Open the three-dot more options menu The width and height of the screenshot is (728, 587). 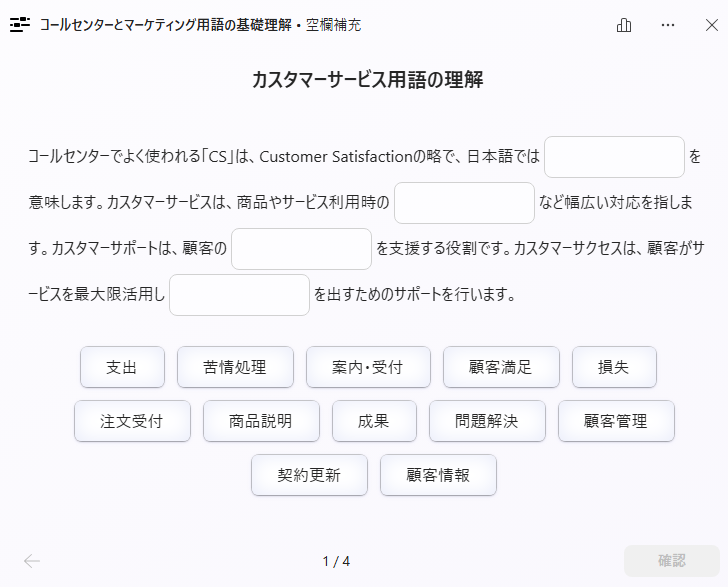point(668,25)
